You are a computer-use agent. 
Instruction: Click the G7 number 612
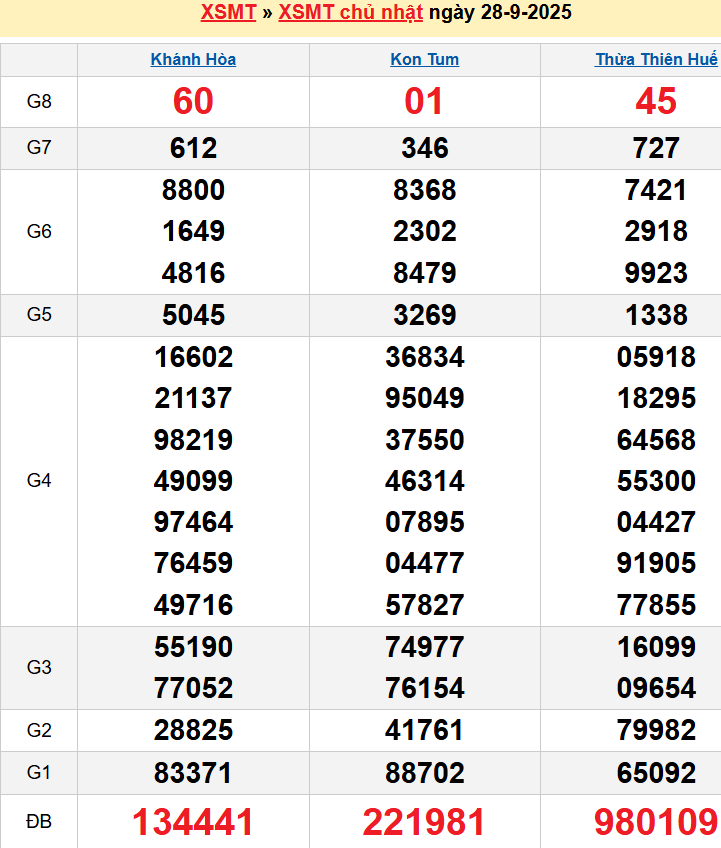(x=193, y=148)
